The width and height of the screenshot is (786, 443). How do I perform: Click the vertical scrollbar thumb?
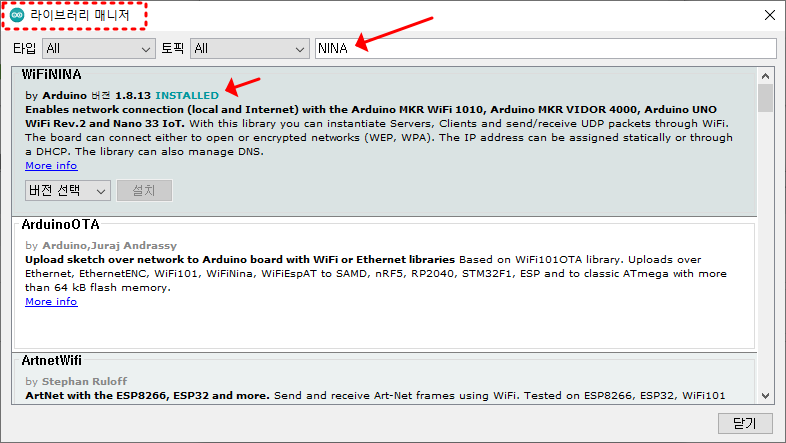(765, 98)
